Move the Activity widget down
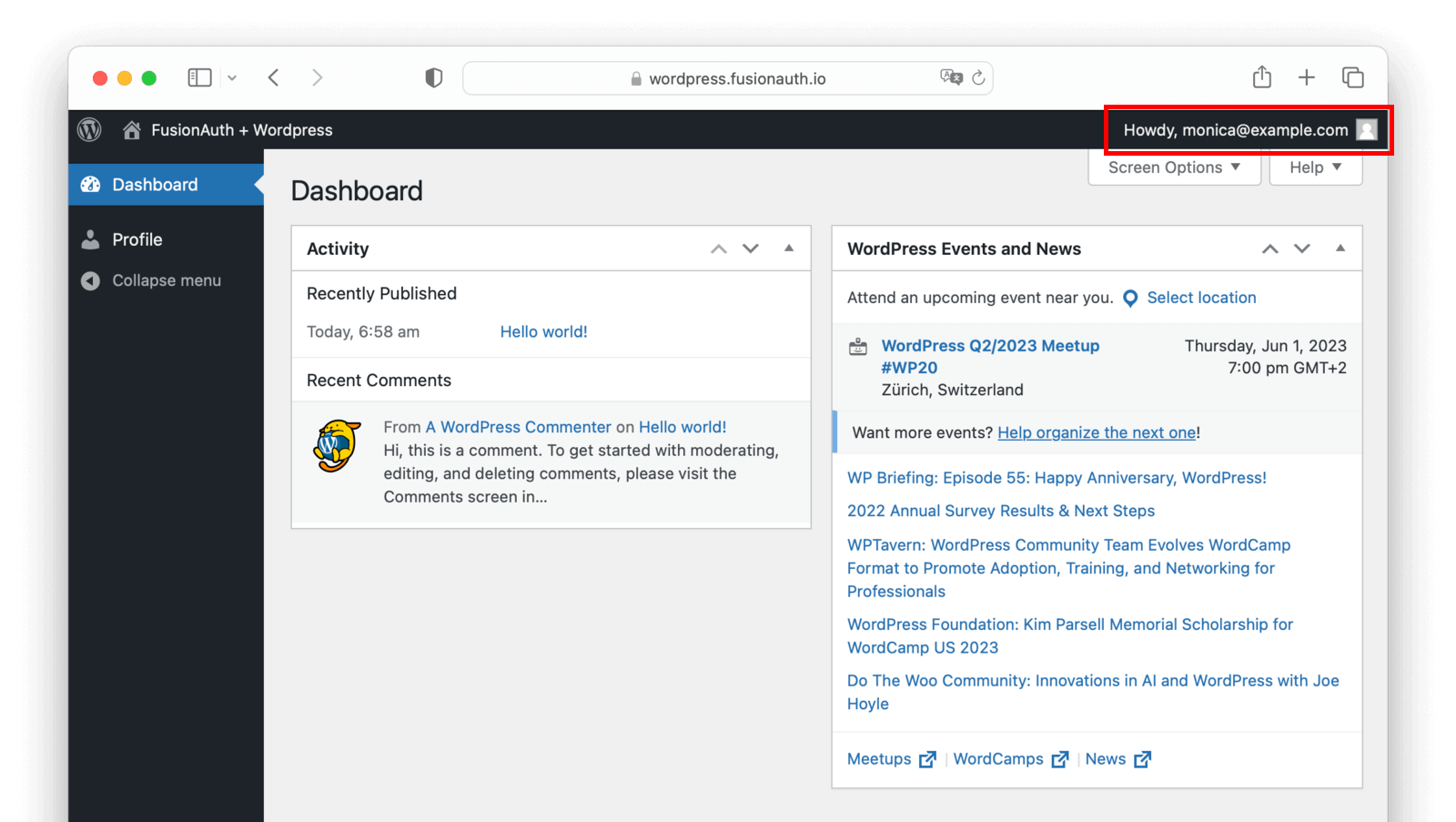This screenshot has height=822, width=1456. tap(751, 249)
